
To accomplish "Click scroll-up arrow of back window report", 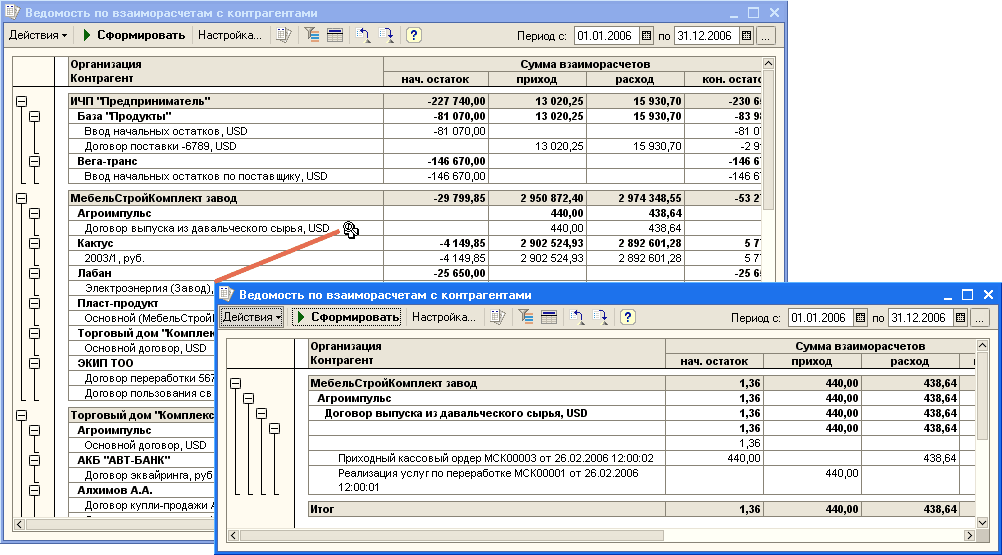I will click(x=768, y=63).
